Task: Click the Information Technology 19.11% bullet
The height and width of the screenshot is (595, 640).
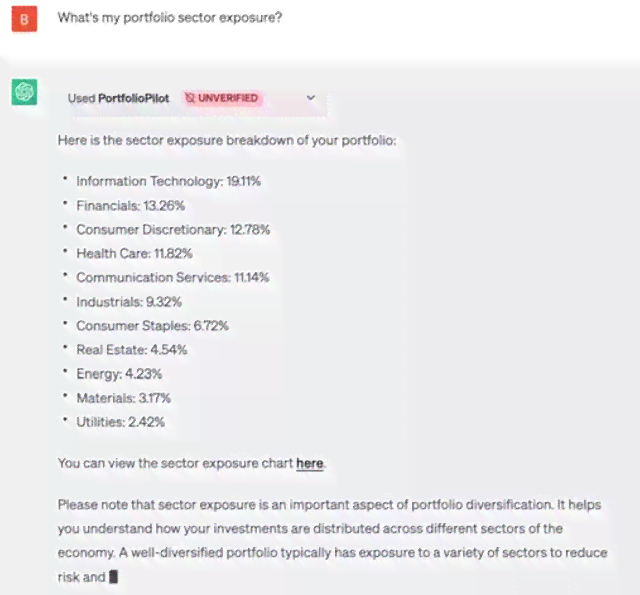Action: coord(169,181)
